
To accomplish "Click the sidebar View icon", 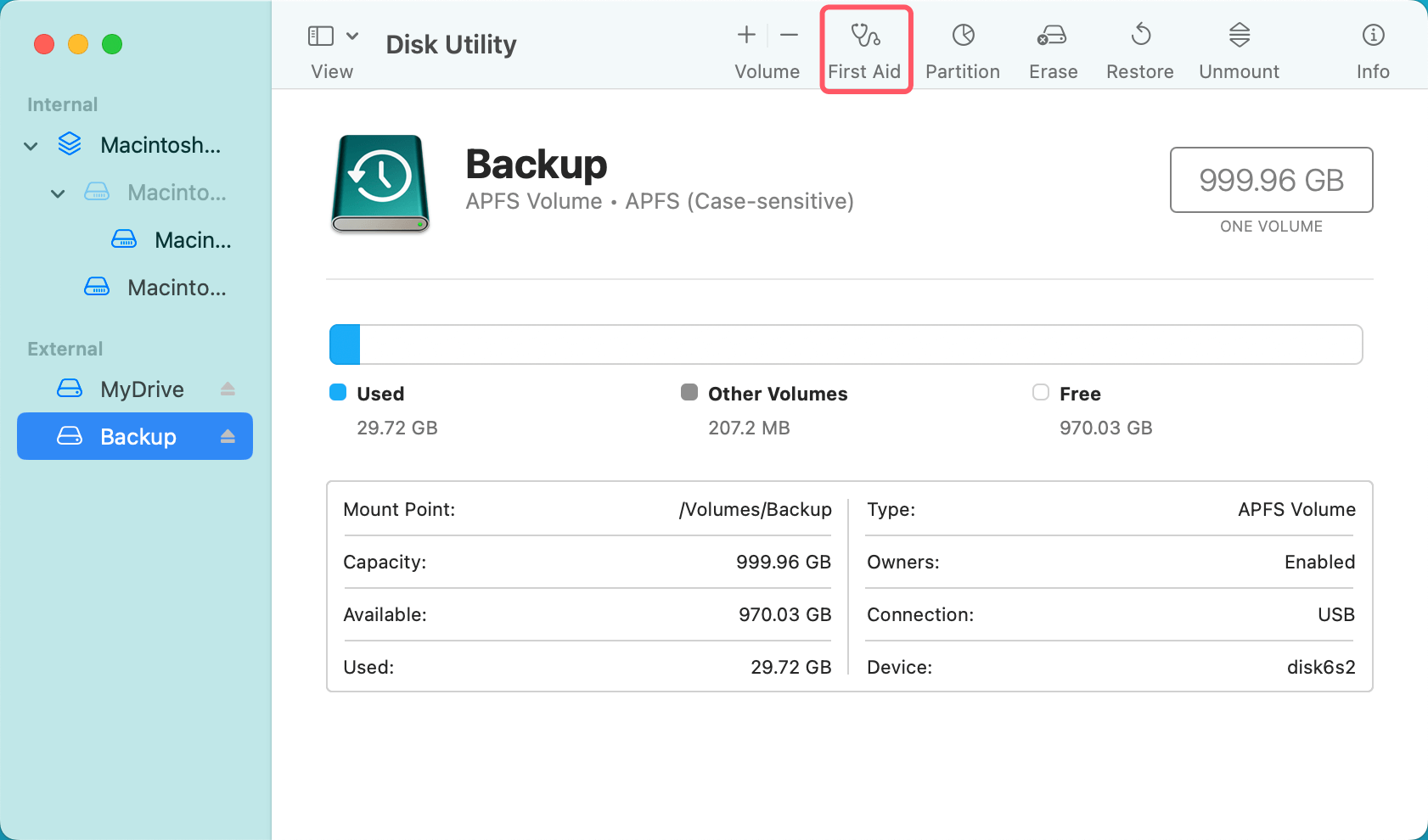I will tap(320, 35).
